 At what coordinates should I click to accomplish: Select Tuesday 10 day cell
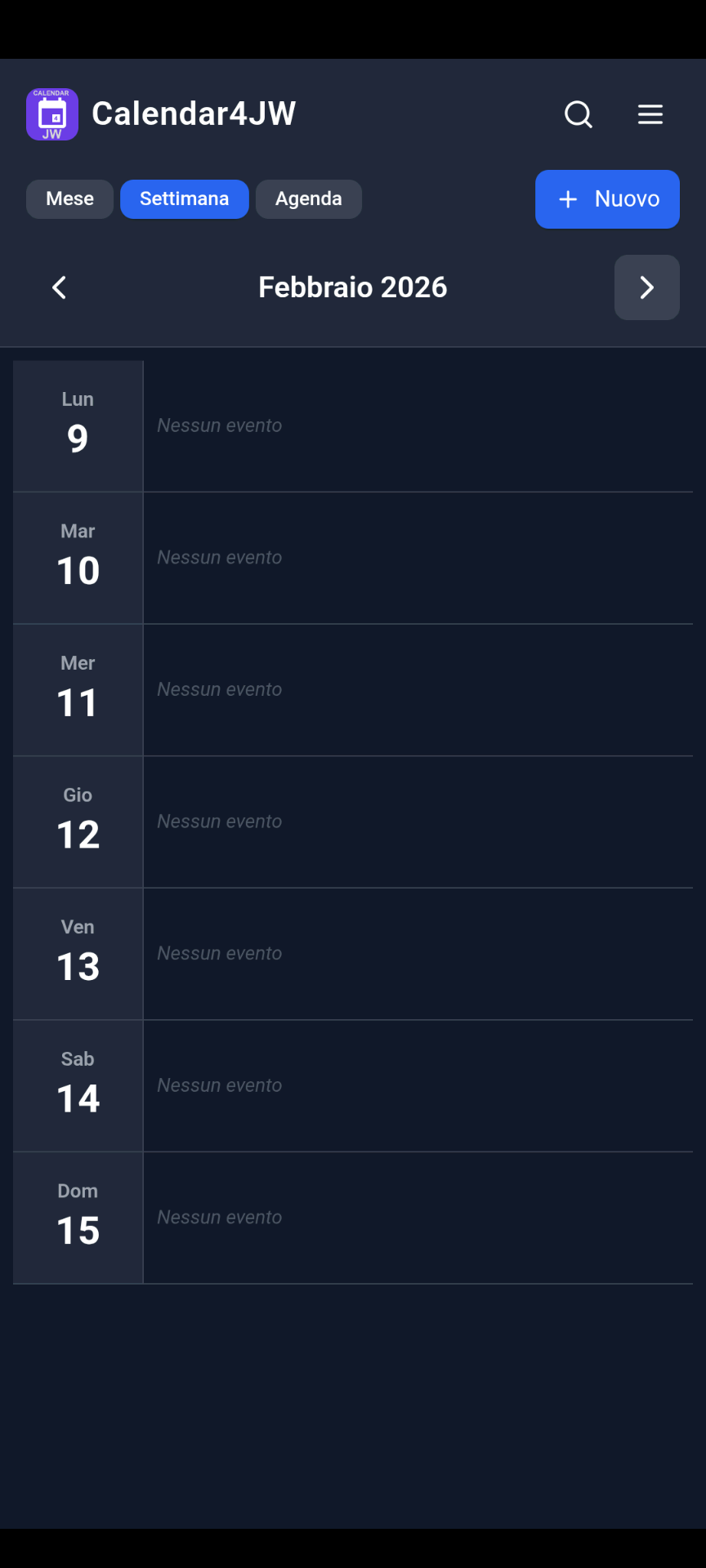point(78,558)
